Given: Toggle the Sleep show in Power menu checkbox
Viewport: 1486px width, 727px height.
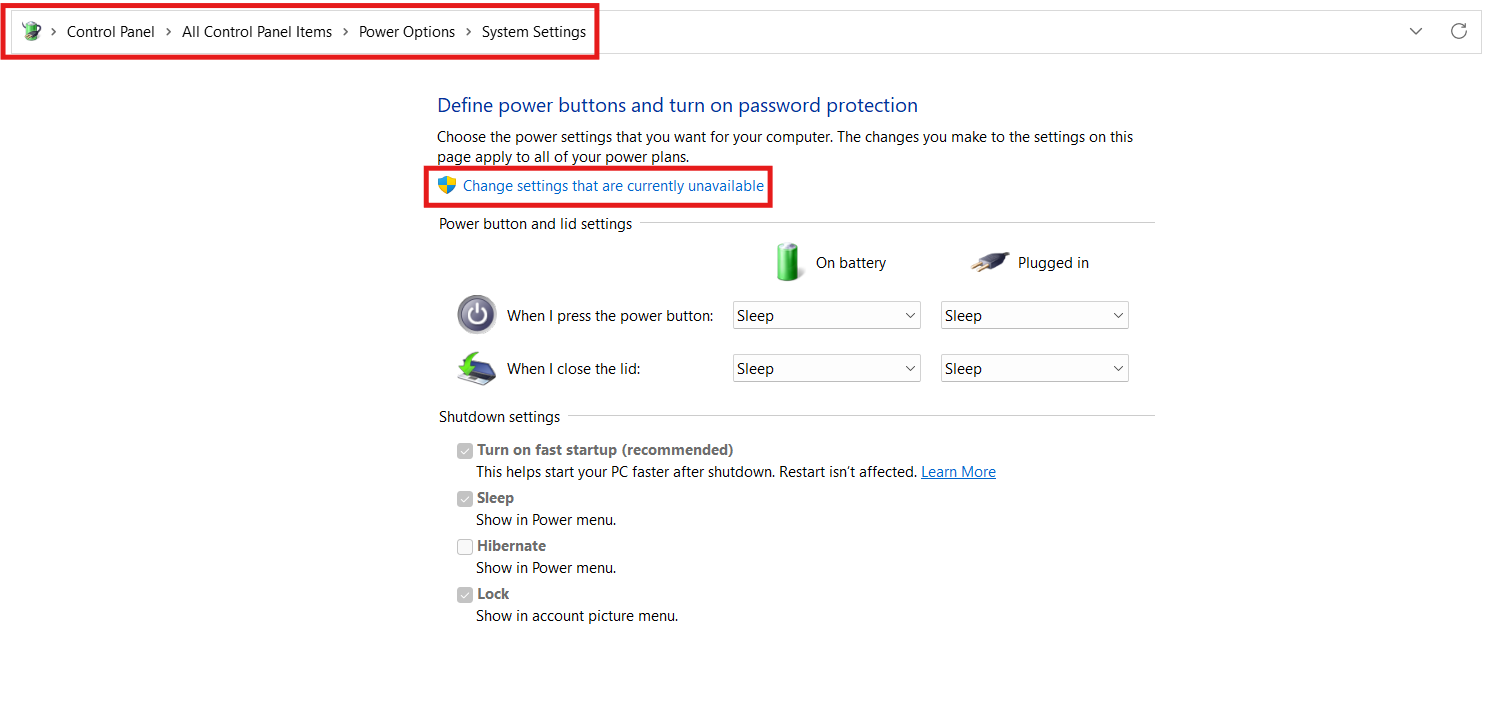Looking at the screenshot, I should pos(465,499).
